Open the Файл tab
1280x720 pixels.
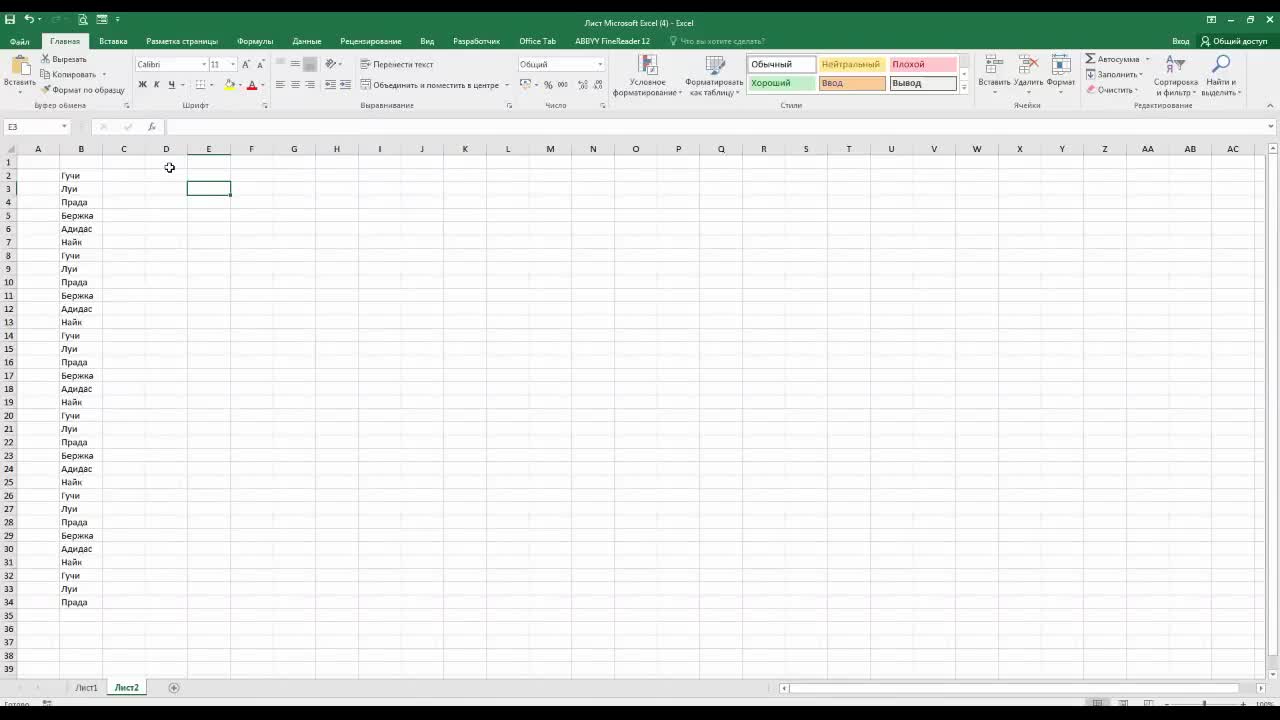pos(20,41)
